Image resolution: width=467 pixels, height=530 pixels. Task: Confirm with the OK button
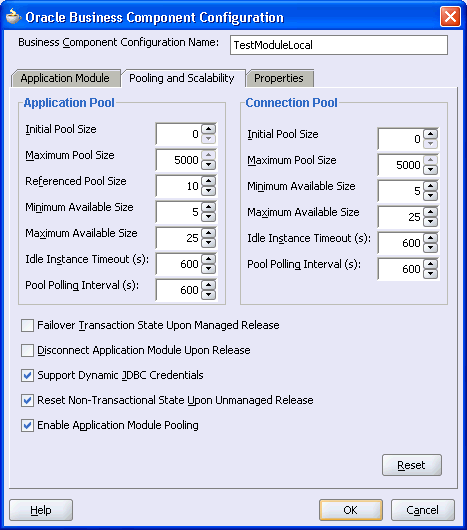351,510
